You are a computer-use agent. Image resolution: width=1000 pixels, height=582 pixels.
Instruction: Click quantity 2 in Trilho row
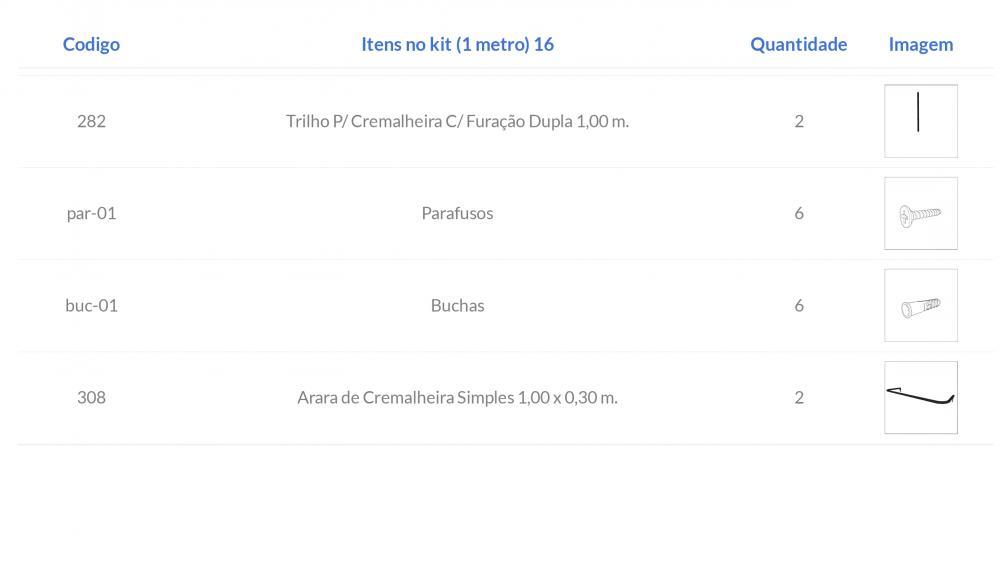(798, 121)
